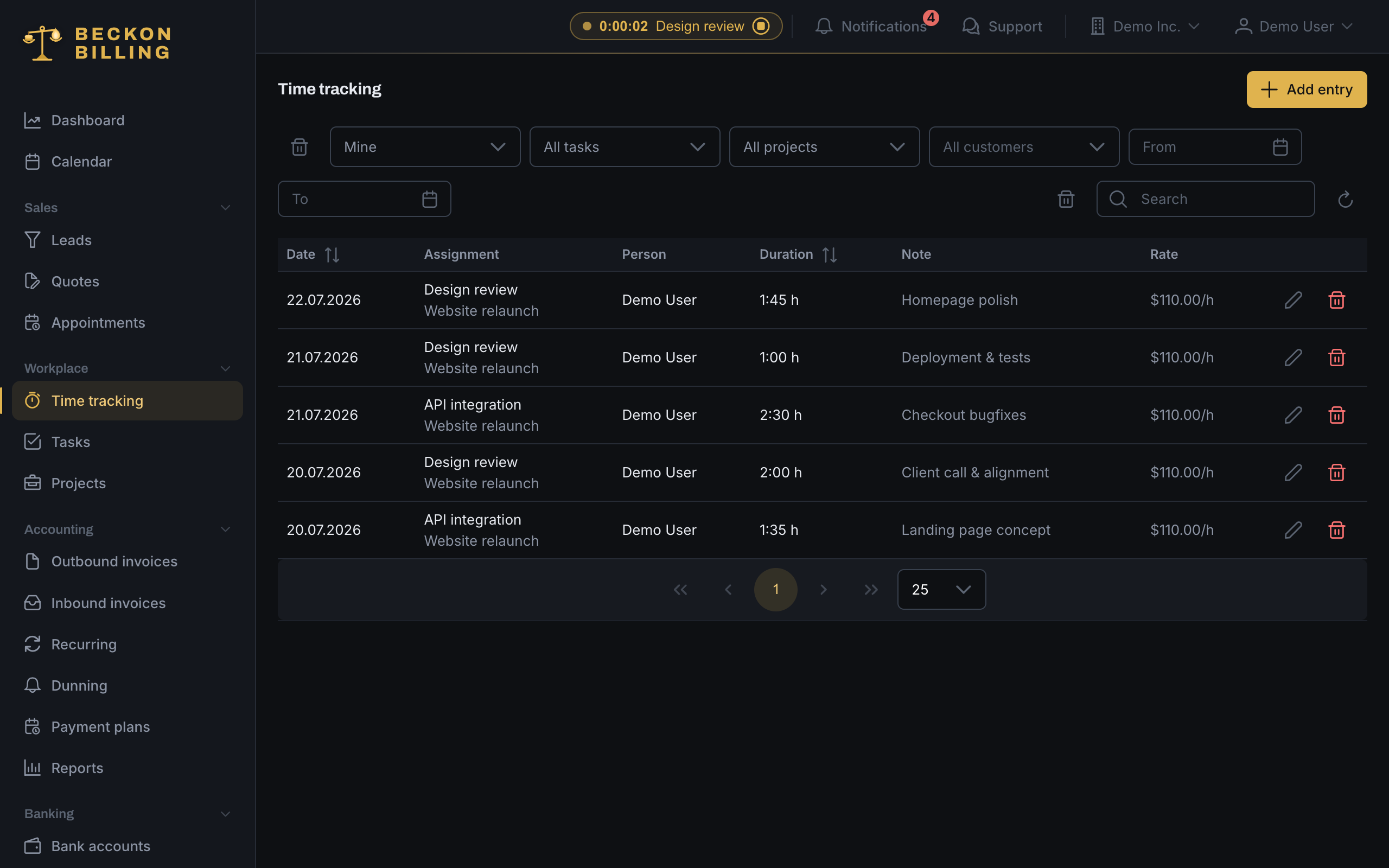This screenshot has width=1389, height=868.
Task: Open the Mine person filter dropdown
Action: [425, 147]
